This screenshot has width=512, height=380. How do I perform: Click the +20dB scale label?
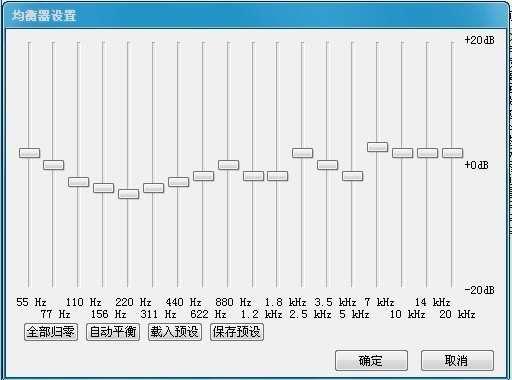(479, 40)
